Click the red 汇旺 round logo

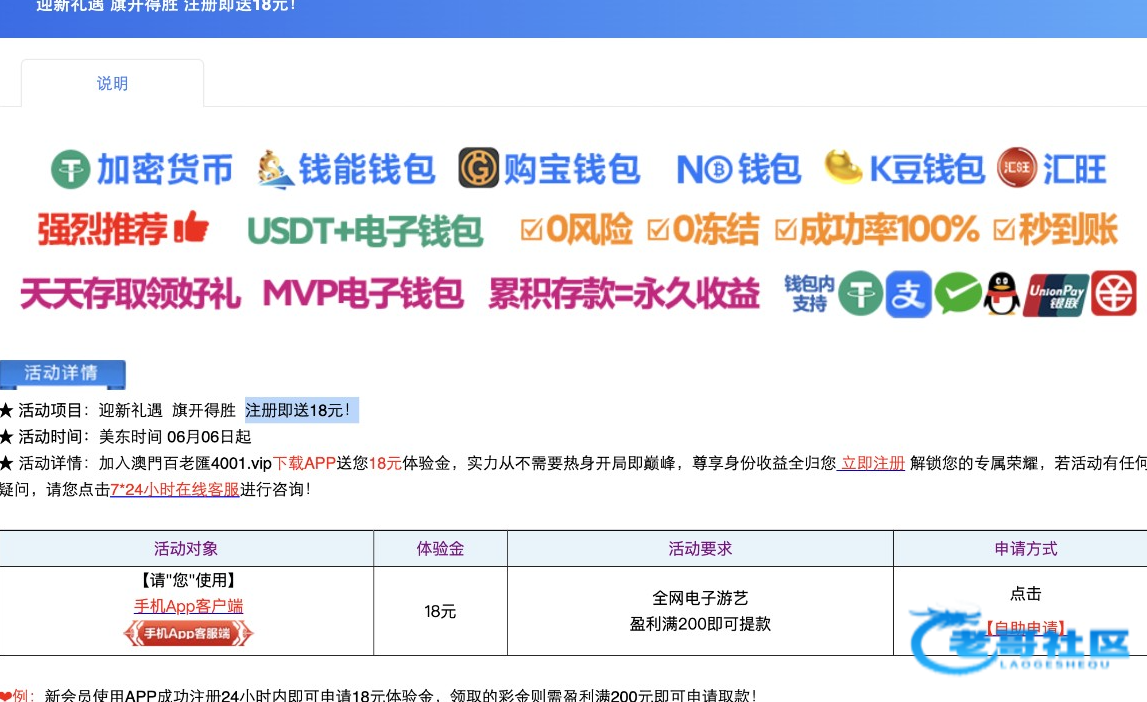tap(1017, 169)
